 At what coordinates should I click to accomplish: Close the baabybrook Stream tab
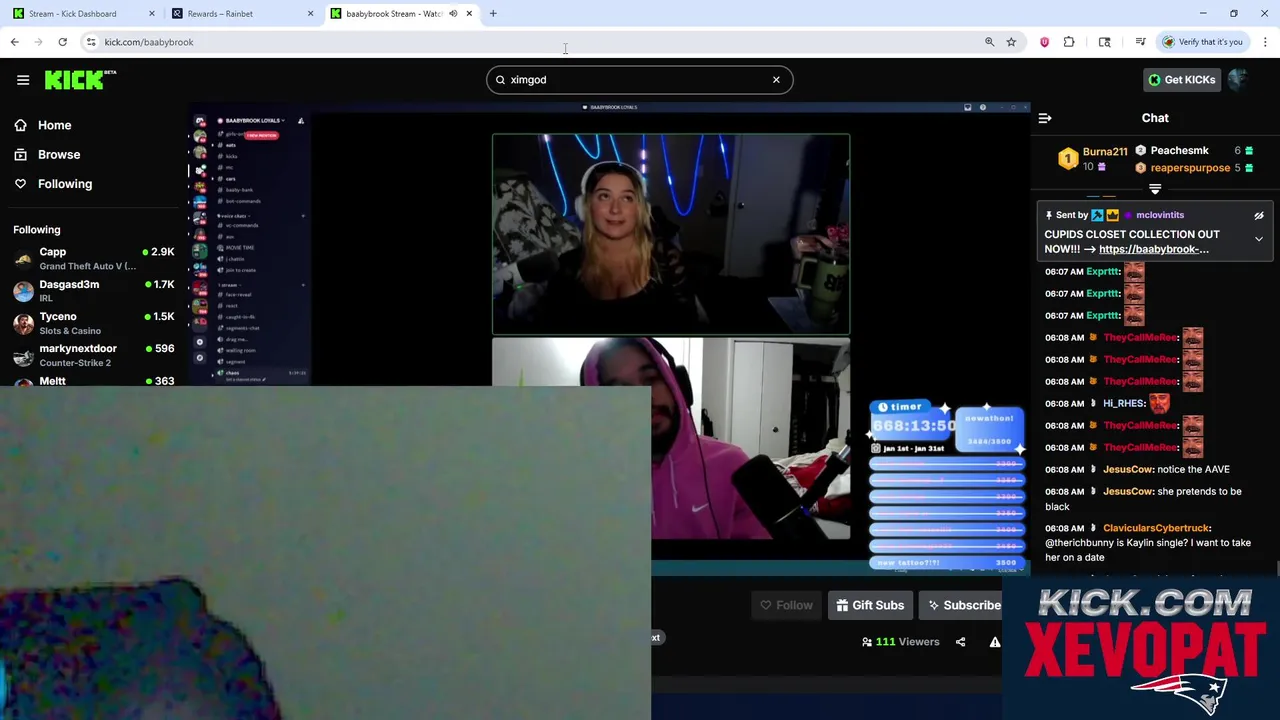(x=469, y=14)
